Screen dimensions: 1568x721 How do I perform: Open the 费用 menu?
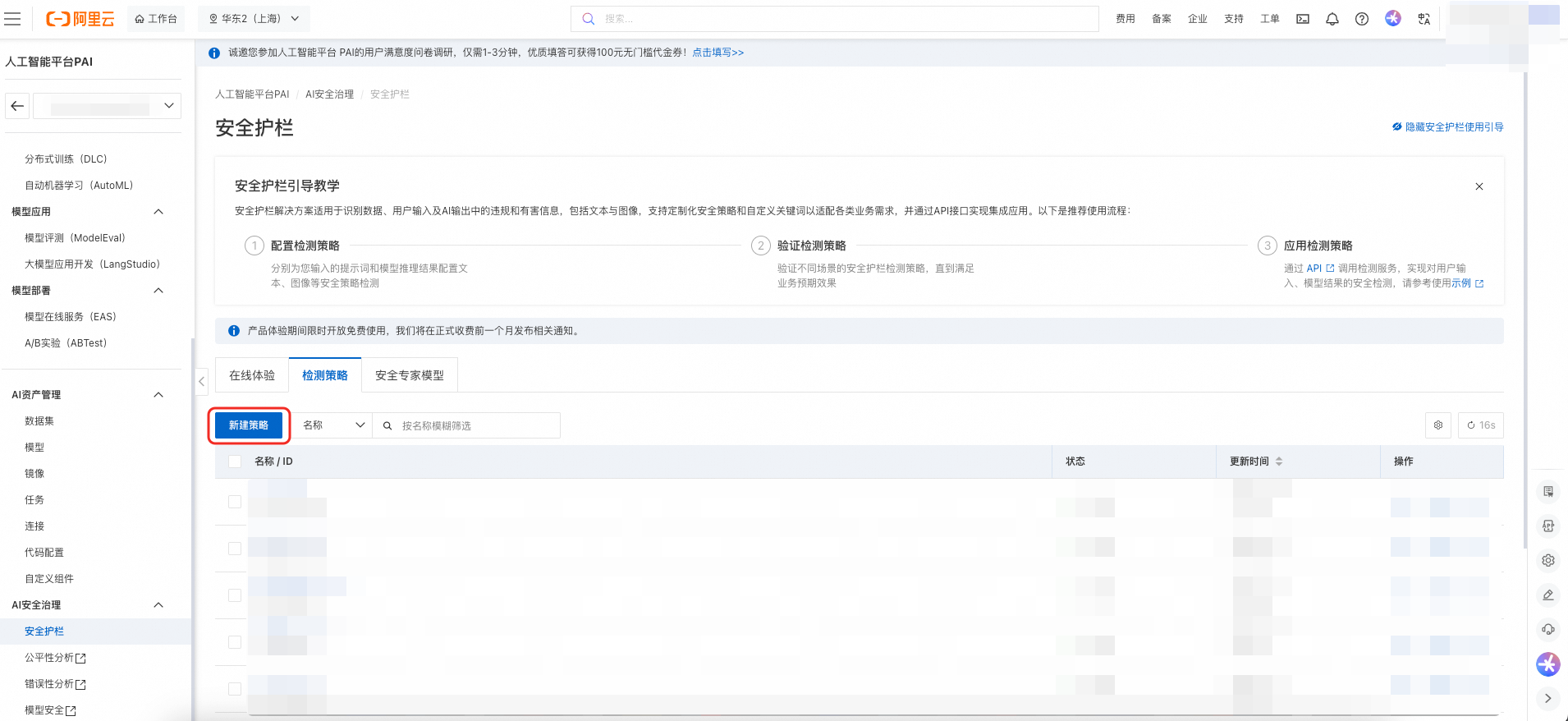[x=1125, y=19]
